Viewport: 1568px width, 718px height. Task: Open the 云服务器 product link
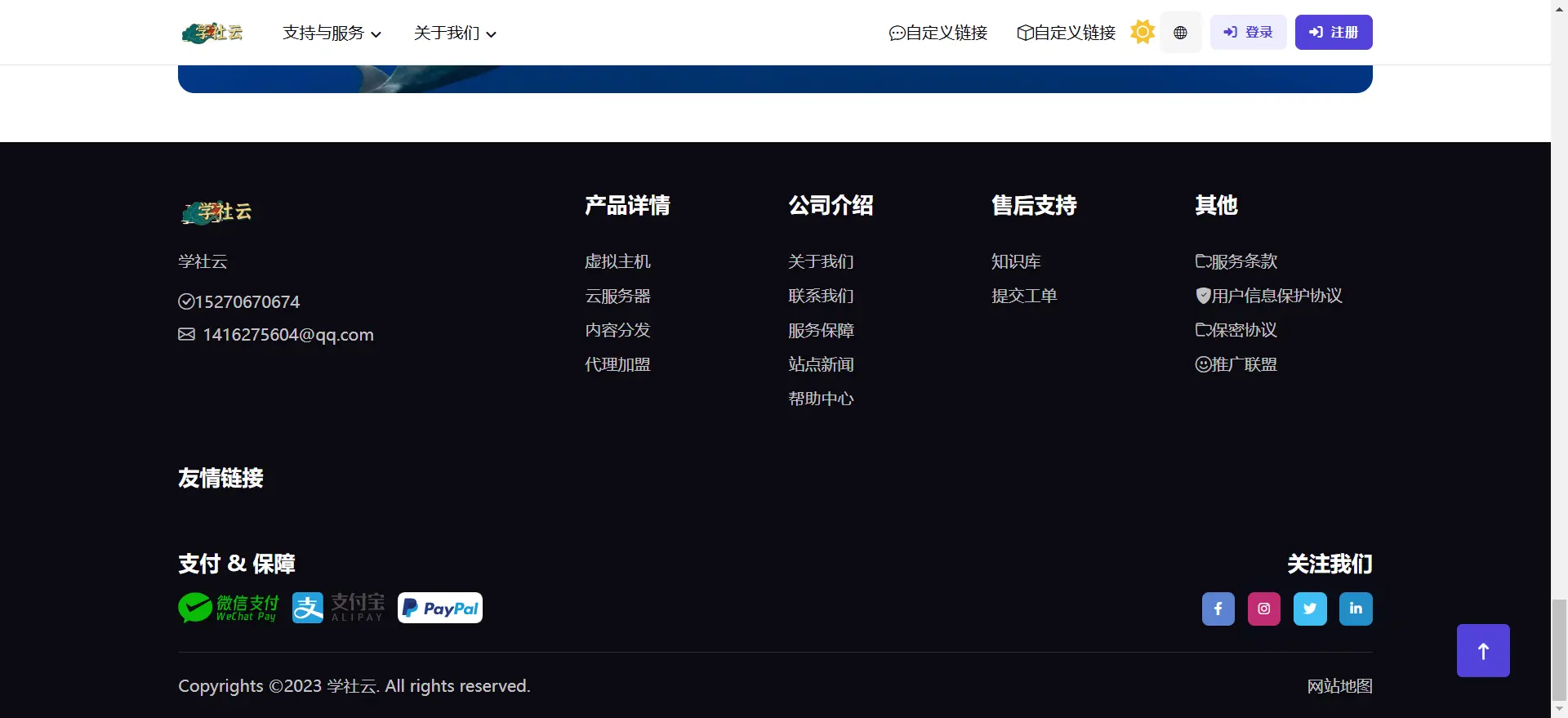617,296
